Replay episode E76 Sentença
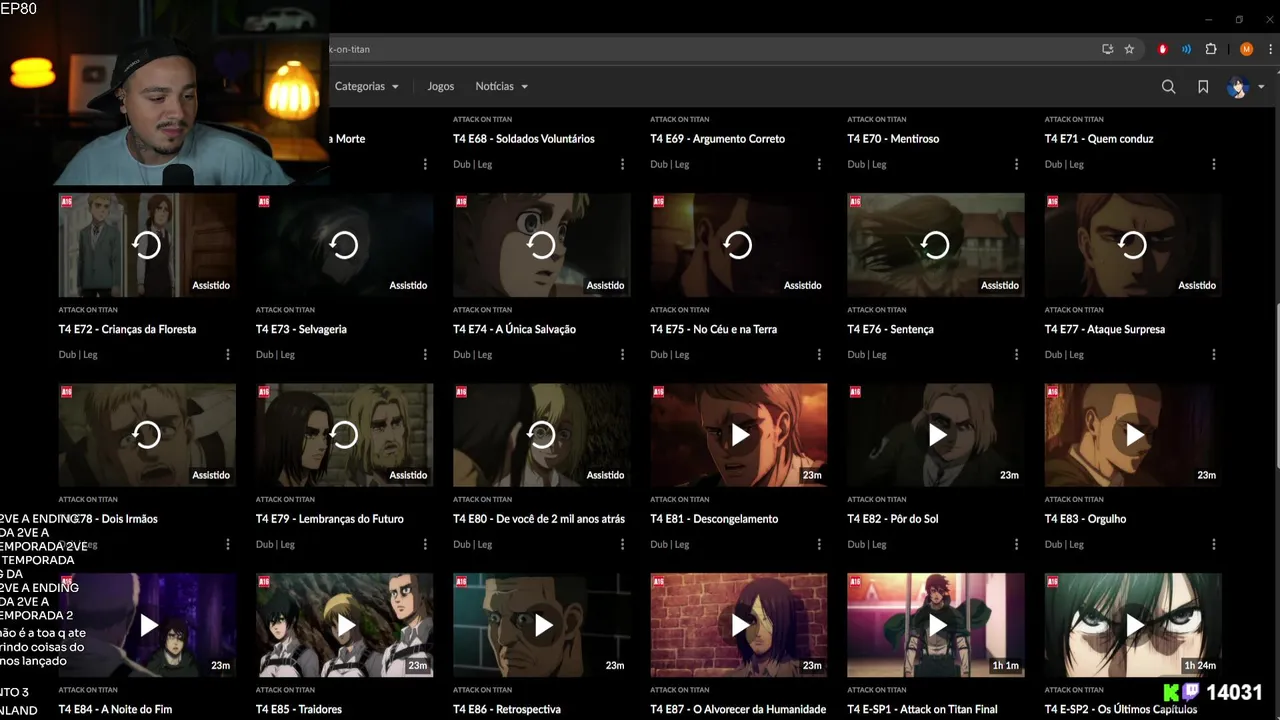The height and width of the screenshot is (720, 1280). (935, 245)
